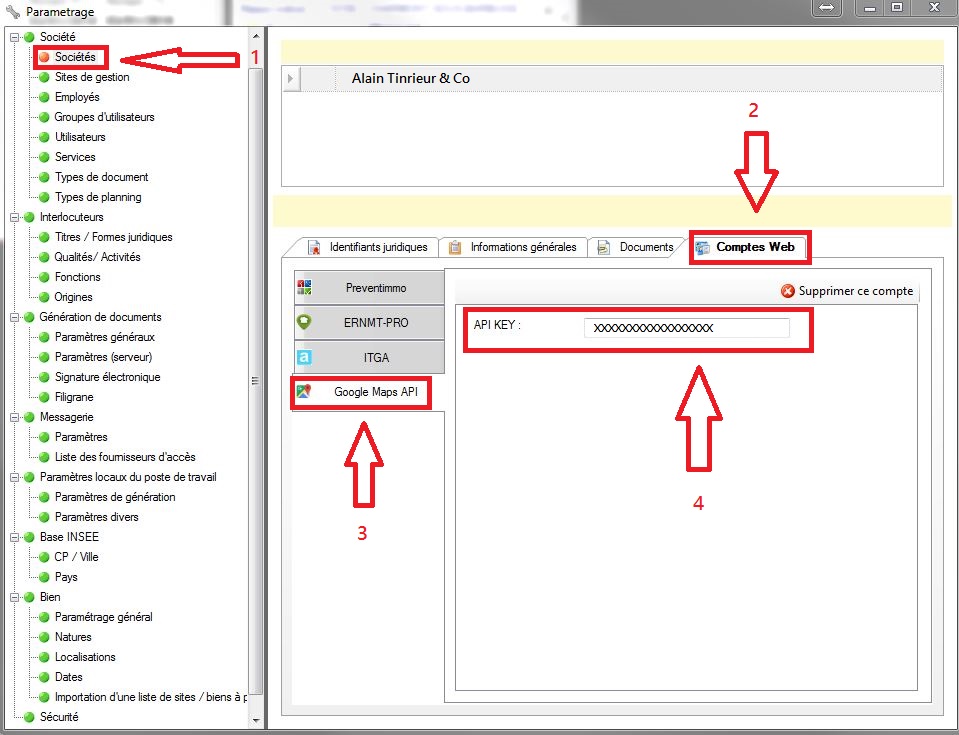
Task: Collapse the Société tree node
Action: [x=14, y=37]
